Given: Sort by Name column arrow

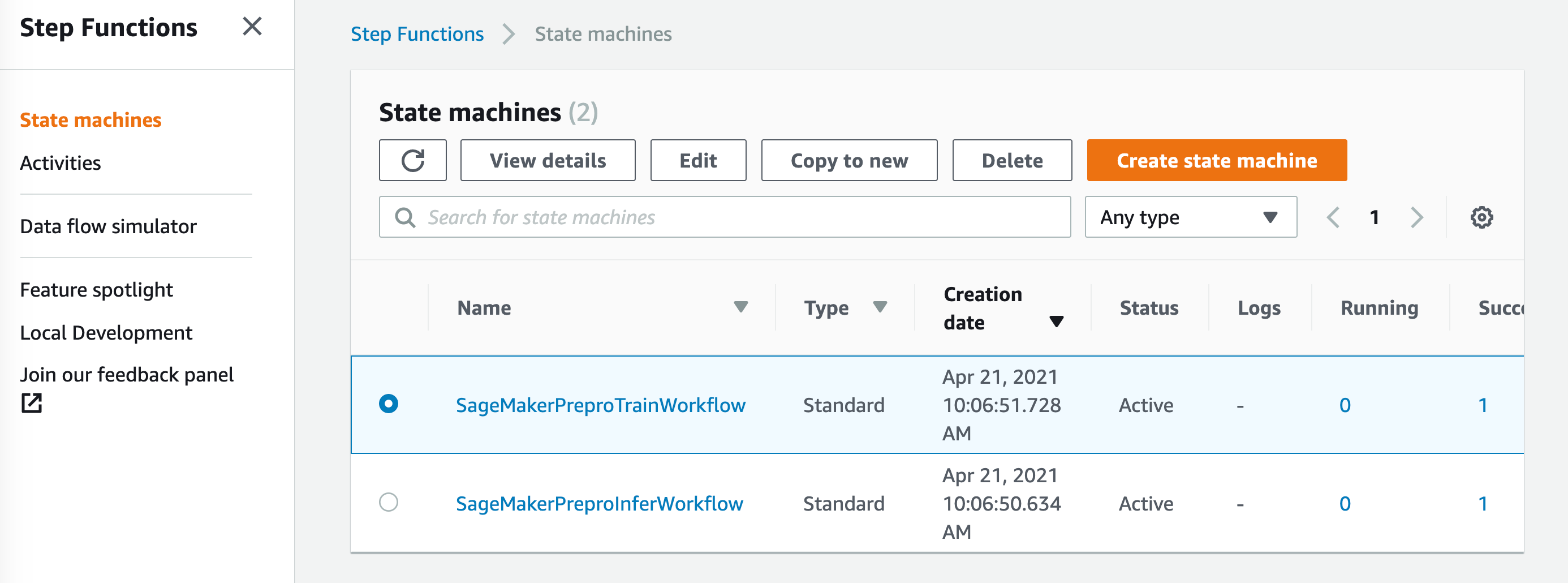Looking at the screenshot, I should (740, 307).
